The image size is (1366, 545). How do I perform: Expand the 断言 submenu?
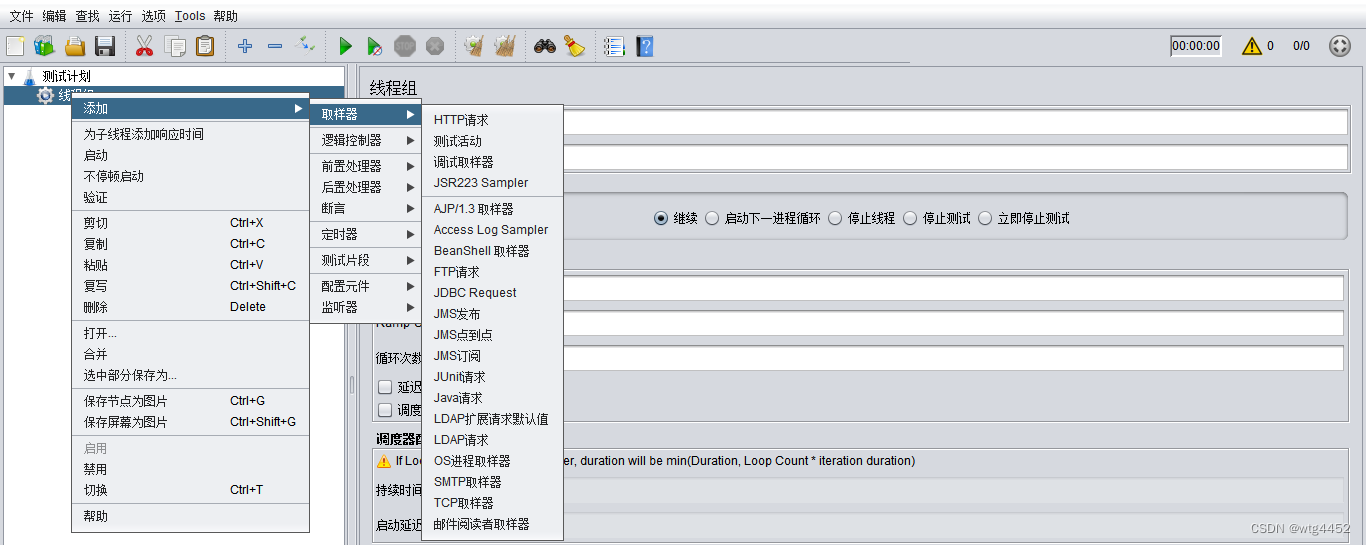point(366,208)
